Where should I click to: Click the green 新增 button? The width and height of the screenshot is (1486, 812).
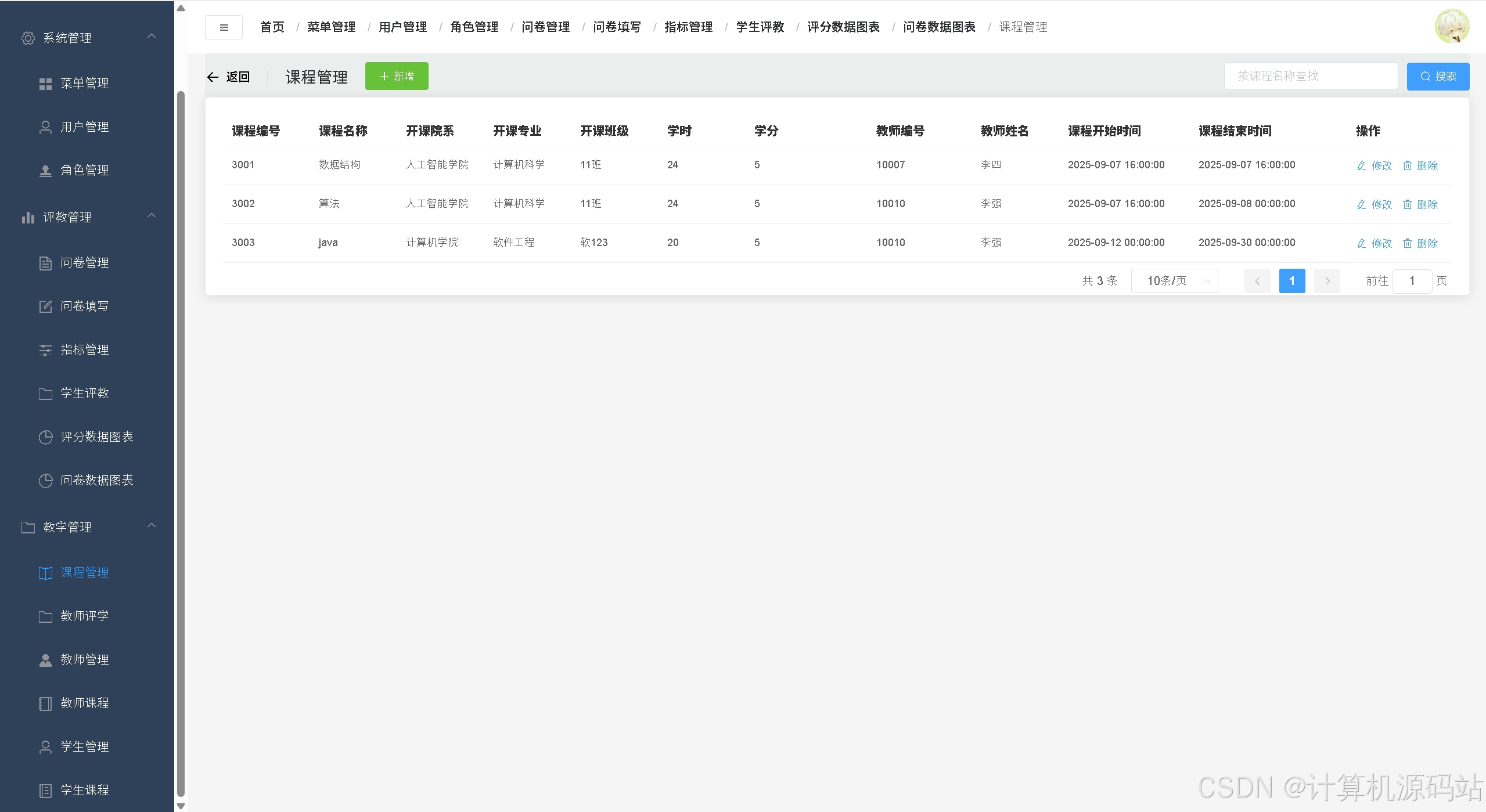(x=397, y=76)
